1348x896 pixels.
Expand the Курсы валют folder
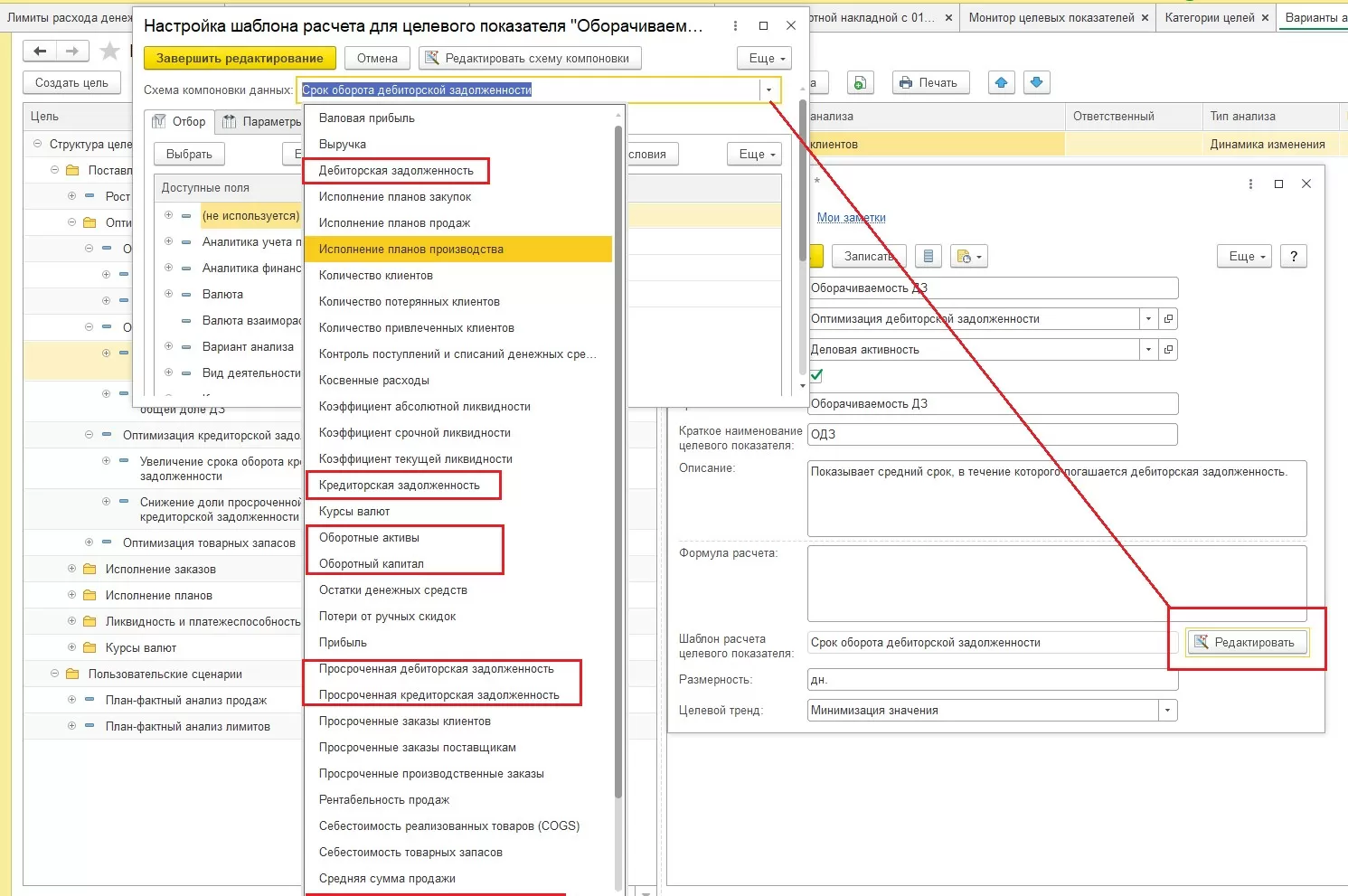pyautogui.click(x=71, y=648)
